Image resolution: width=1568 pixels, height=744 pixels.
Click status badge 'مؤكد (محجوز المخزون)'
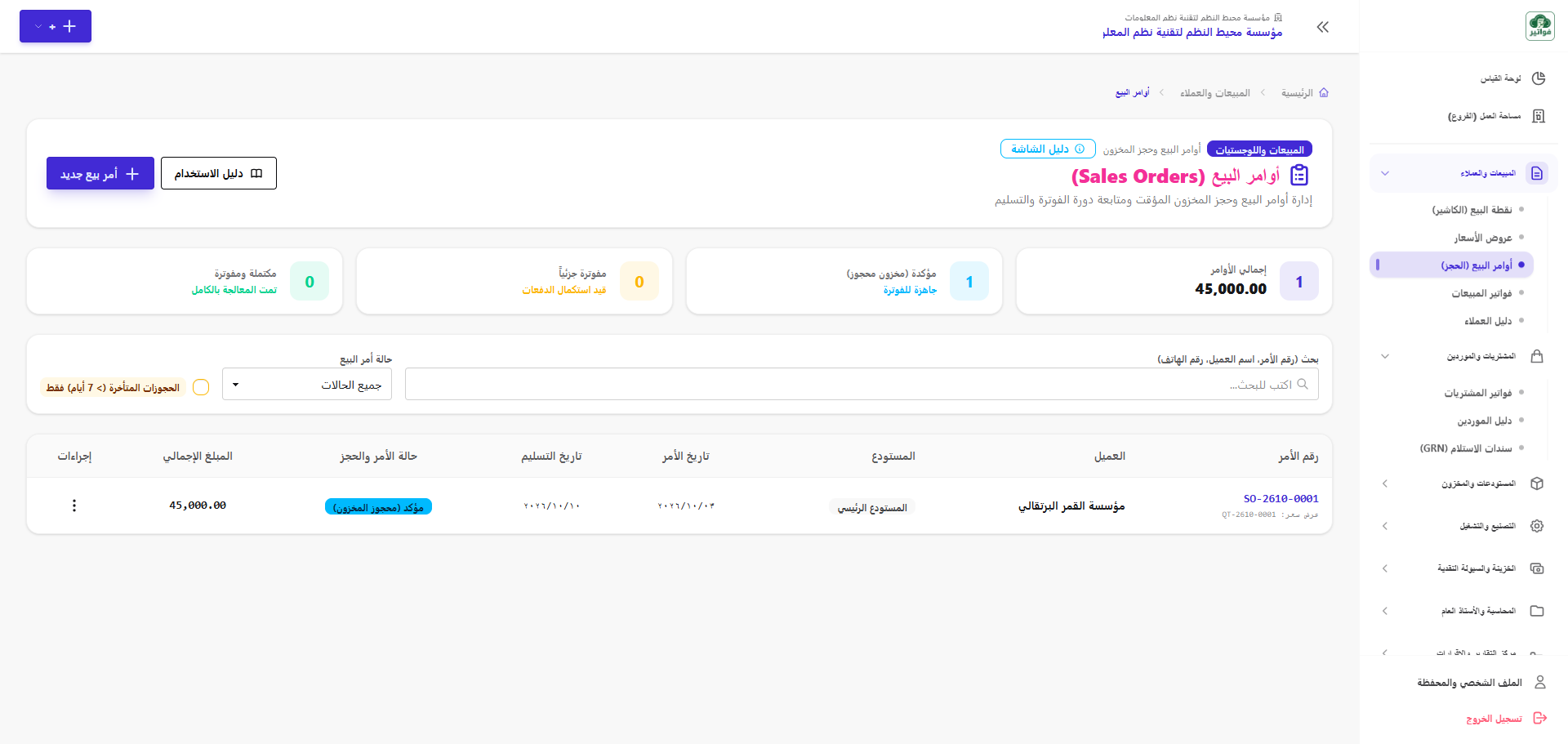click(x=378, y=507)
